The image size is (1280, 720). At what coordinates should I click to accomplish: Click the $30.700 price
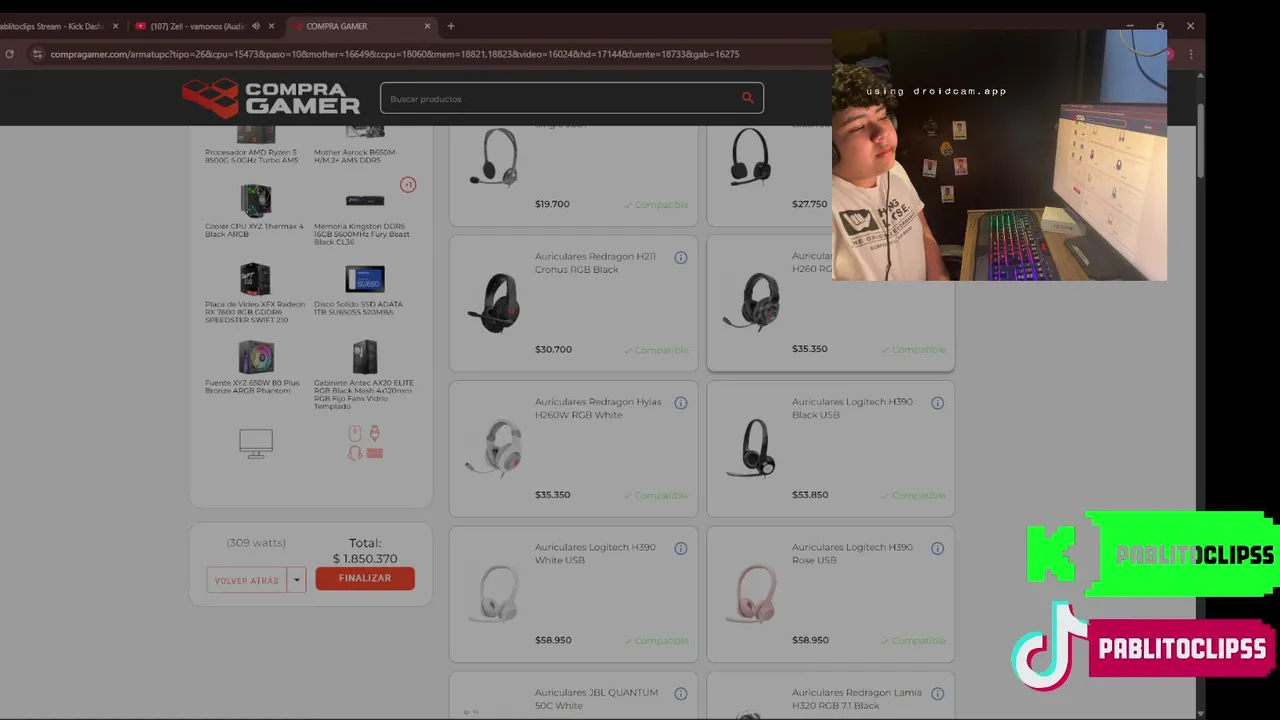coord(553,350)
